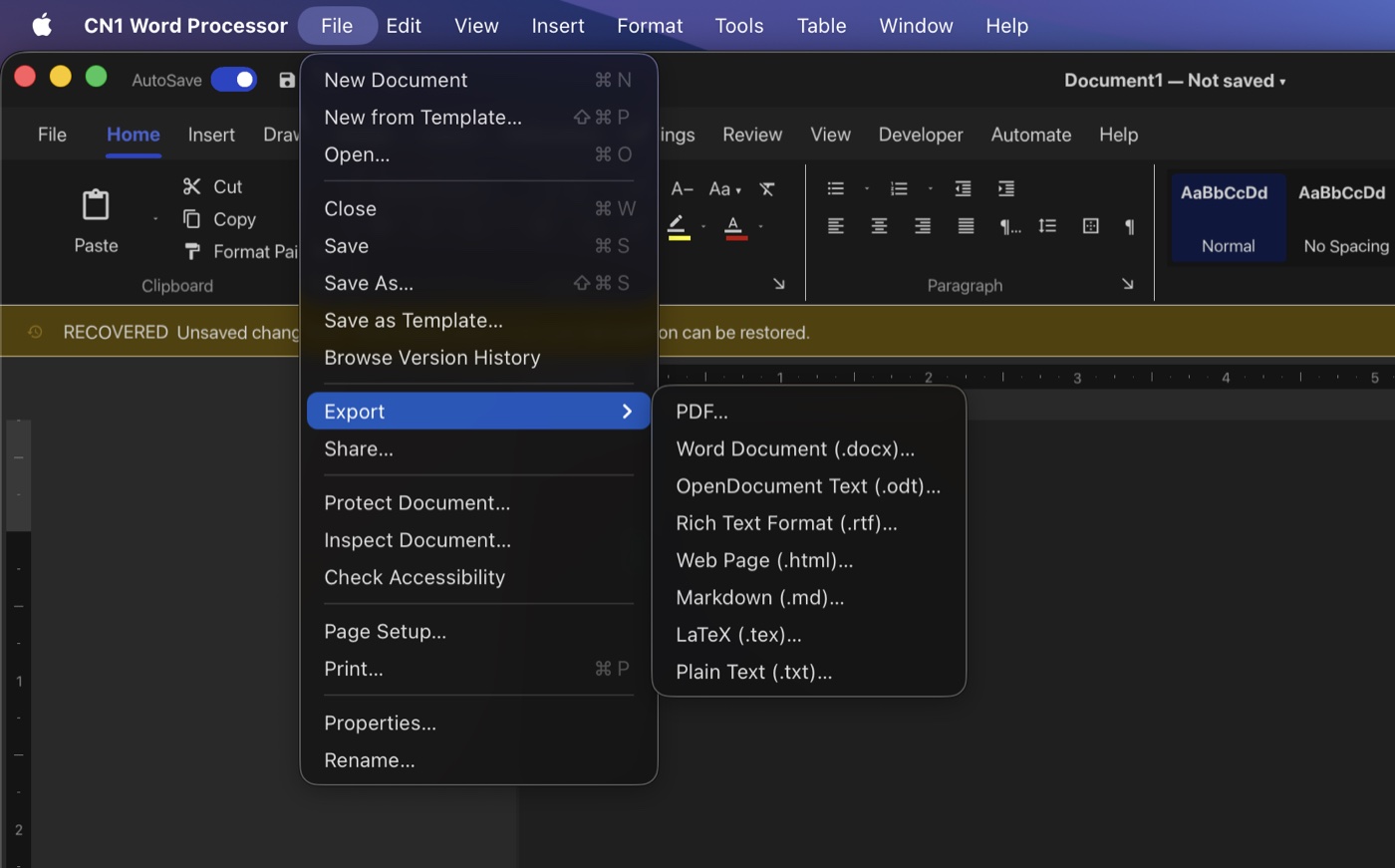Align text left
1395x868 pixels.
point(835,226)
